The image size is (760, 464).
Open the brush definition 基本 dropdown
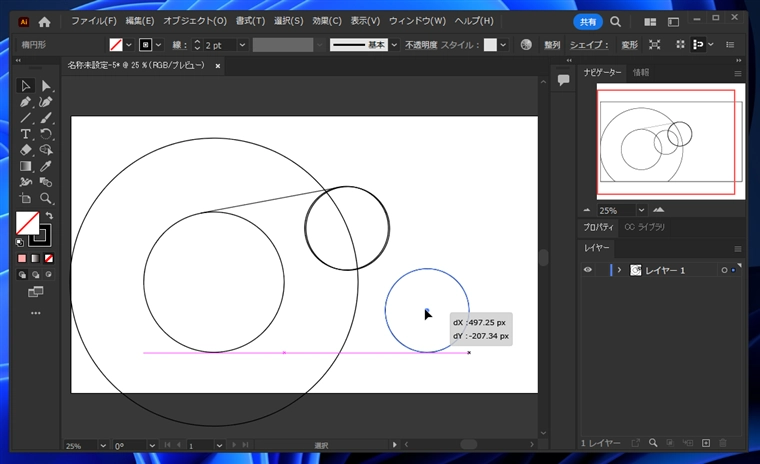(394, 45)
